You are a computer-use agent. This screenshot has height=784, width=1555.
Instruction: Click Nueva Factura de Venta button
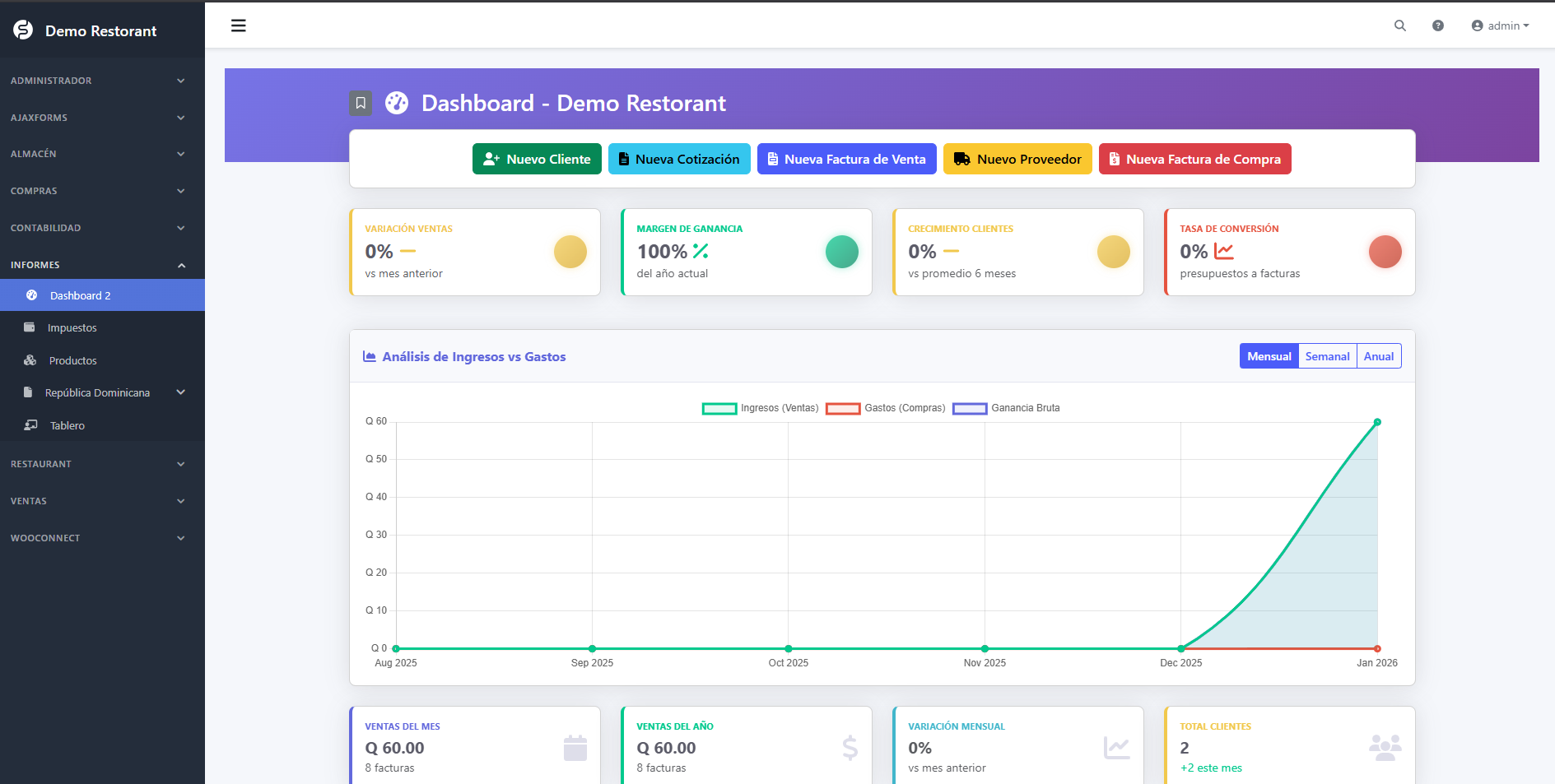click(x=846, y=159)
